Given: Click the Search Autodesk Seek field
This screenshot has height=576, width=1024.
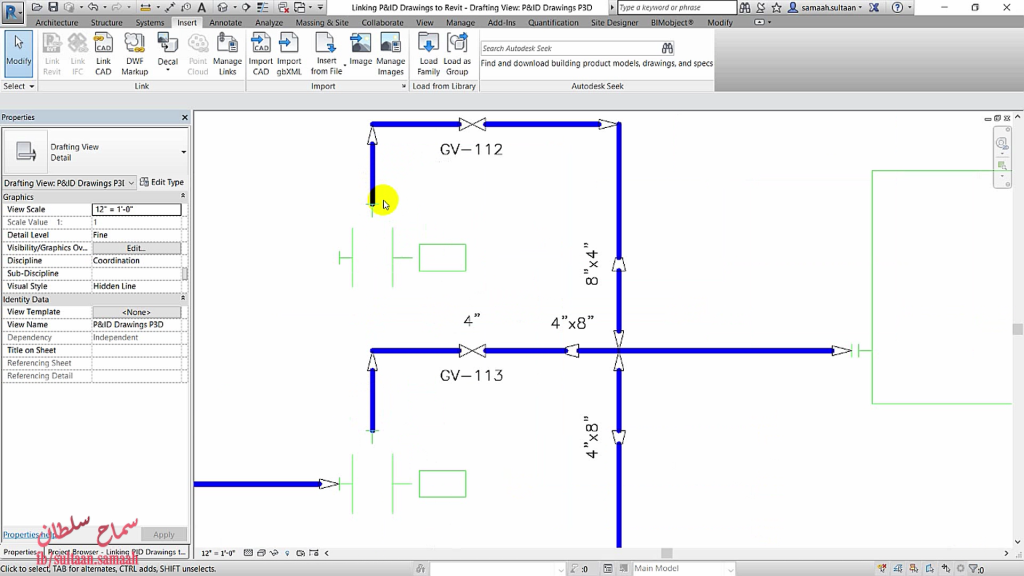Looking at the screenshot, I should [570, 48].
